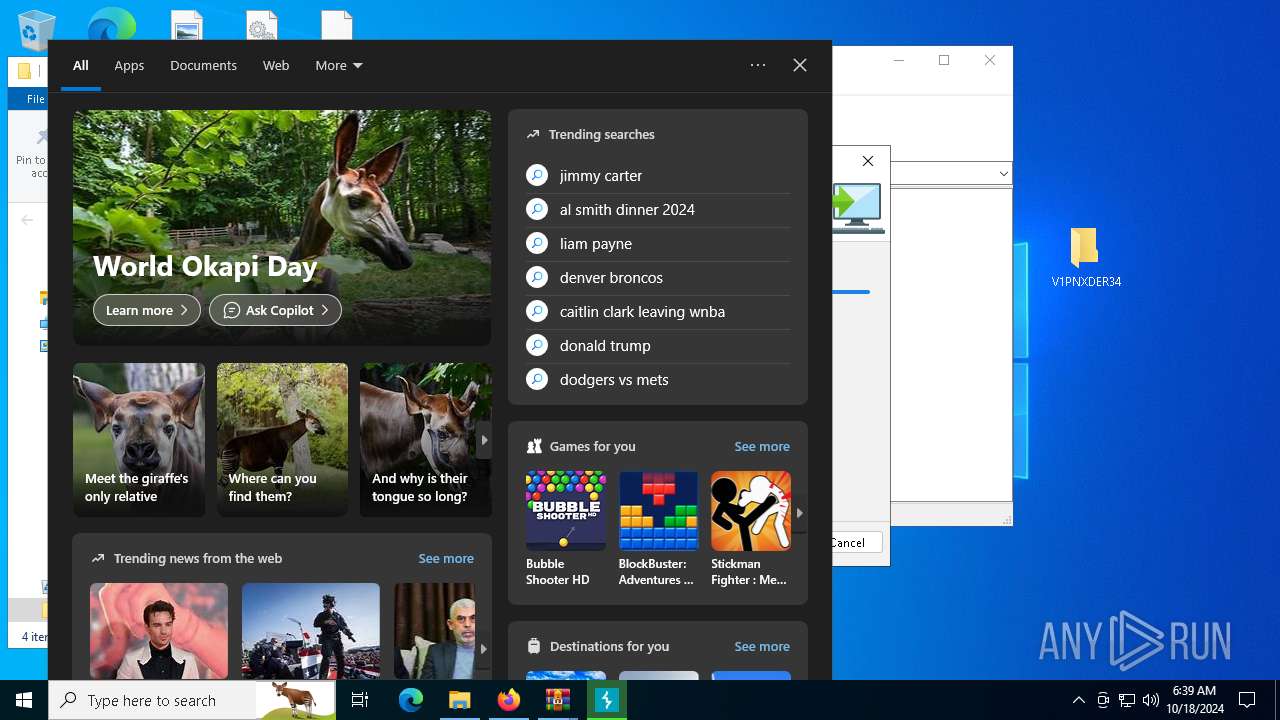This screenshot has height=720, width=1280.
Task: Open World Okapi Day hero image
Action: coord(282,228)
